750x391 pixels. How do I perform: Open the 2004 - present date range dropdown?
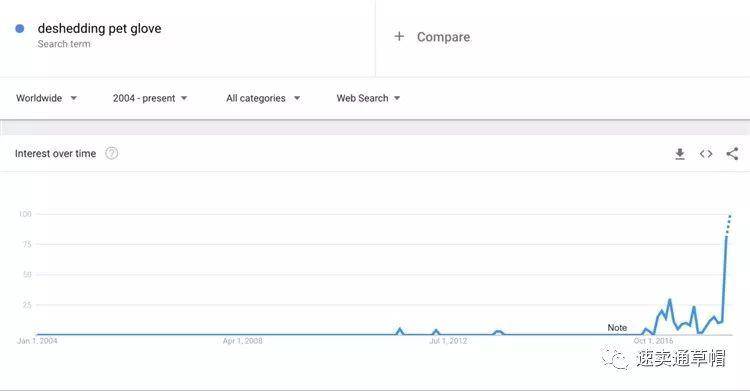[x=150, y=98]
